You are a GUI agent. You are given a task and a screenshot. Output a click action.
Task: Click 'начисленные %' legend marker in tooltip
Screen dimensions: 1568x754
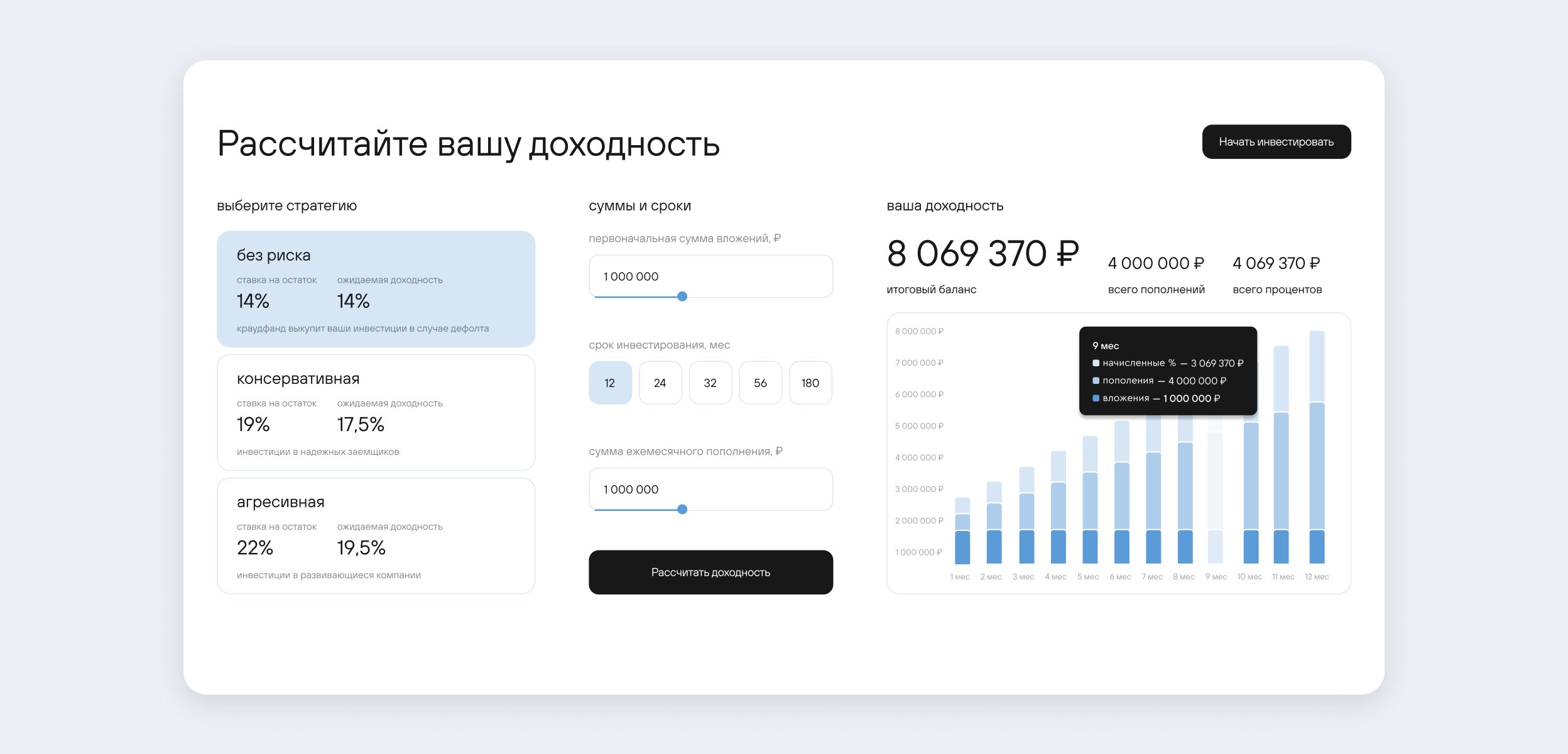1096,363
